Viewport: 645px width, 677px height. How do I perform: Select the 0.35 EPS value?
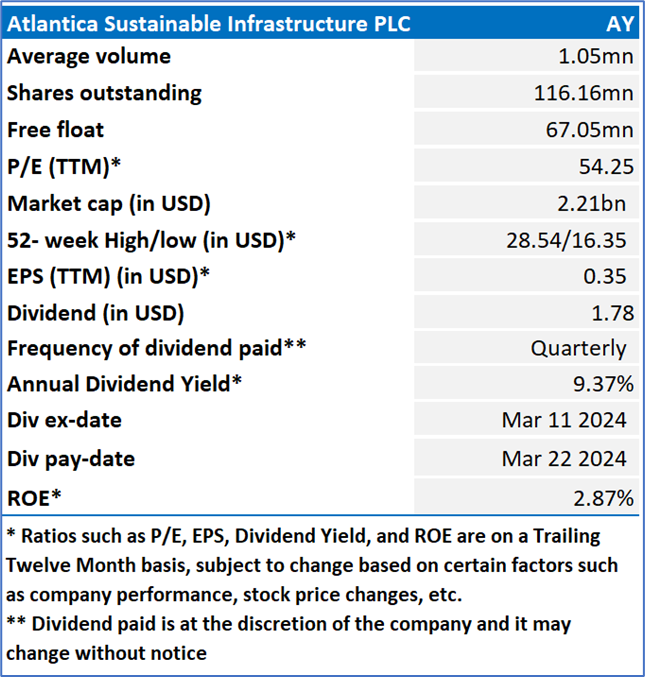(x=612, y=277)
